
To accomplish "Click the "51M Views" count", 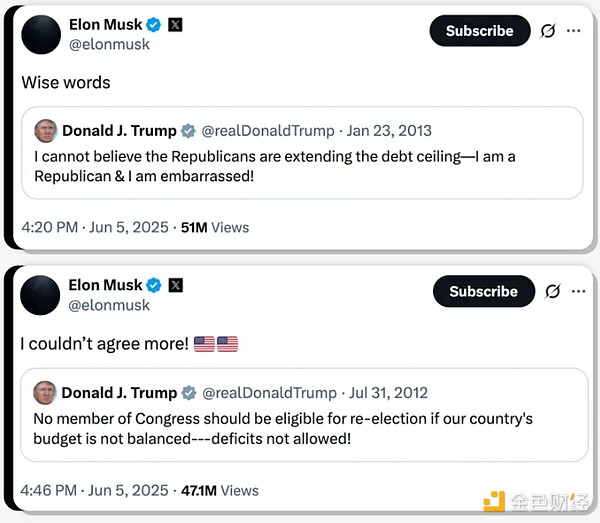I will 214,227.
